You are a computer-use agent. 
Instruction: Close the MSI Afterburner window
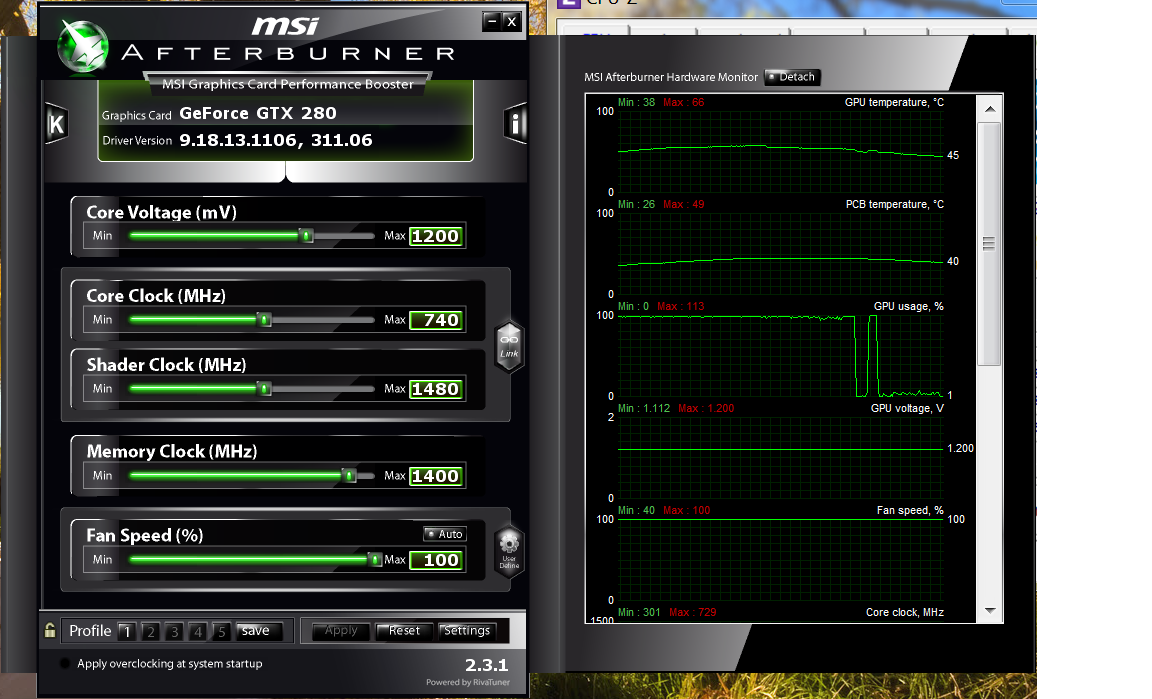point(512,21)
